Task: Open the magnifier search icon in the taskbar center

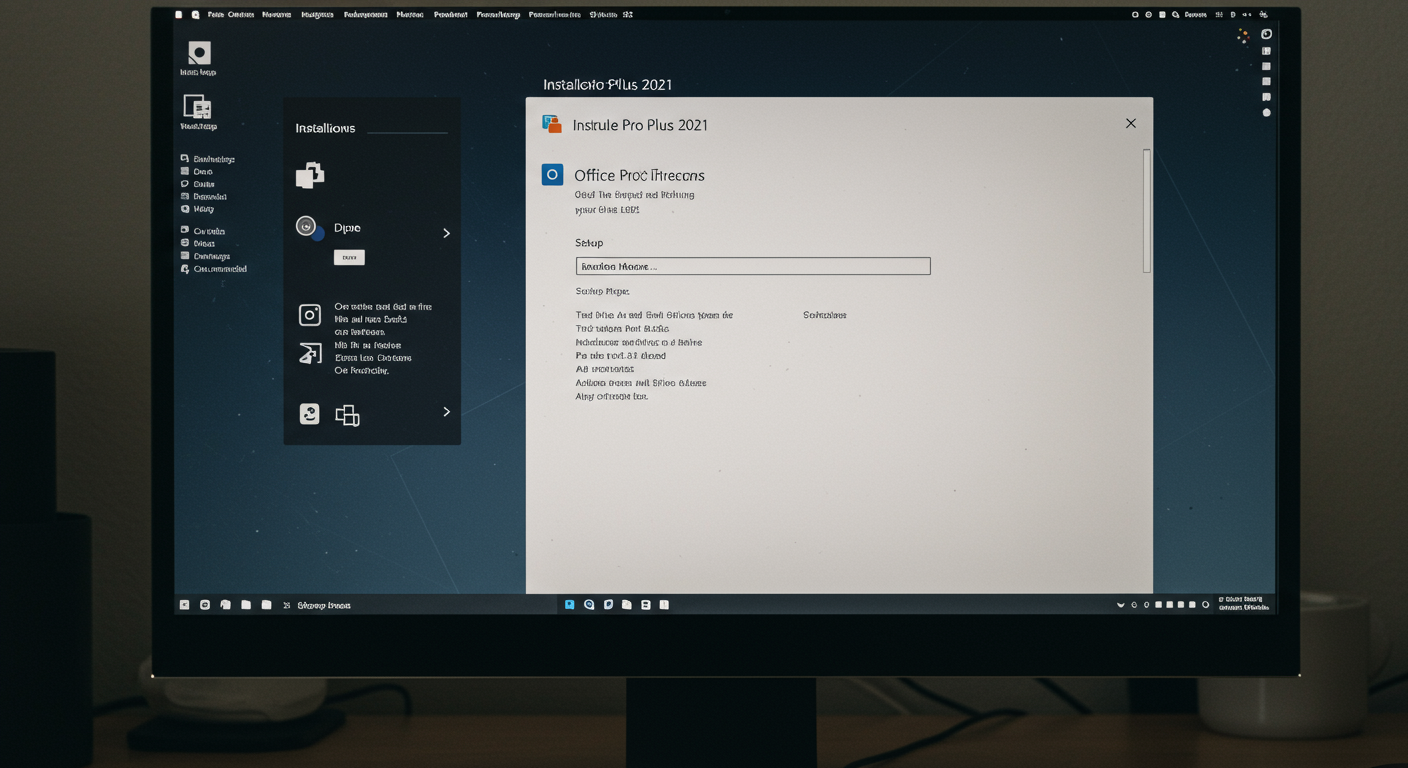Action: click(589, 605)
